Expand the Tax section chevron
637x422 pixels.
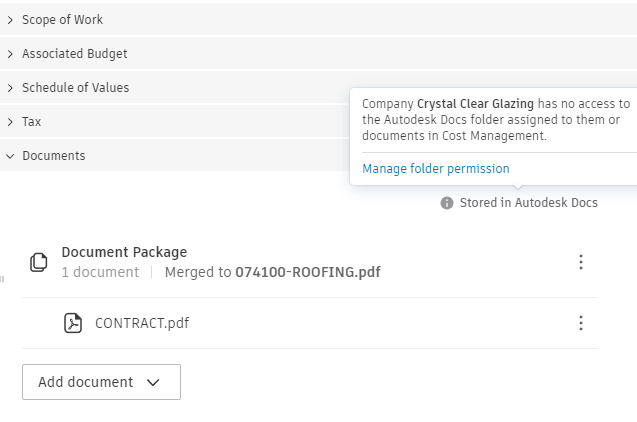pyautogui.click(x=10, y=122)
